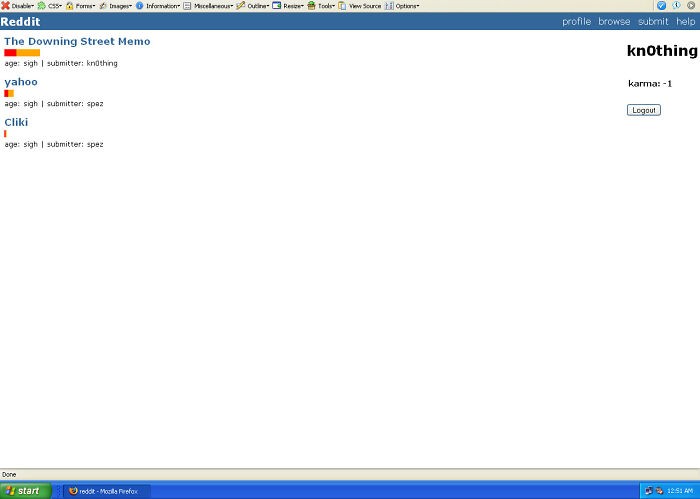Viewport: 700px width, 499px height.
Task: Click the Windows Start button
Action: 25,491
